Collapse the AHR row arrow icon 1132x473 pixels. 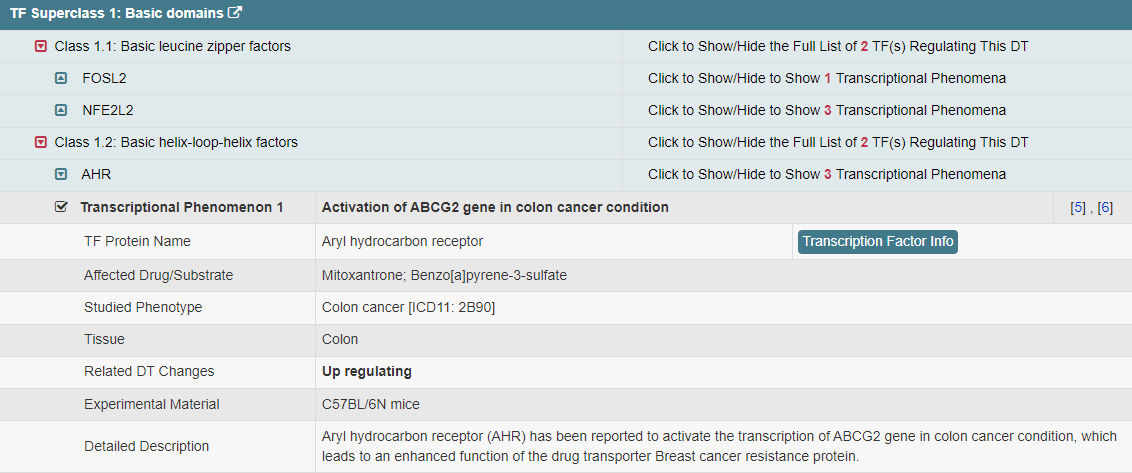coord(61,174)
